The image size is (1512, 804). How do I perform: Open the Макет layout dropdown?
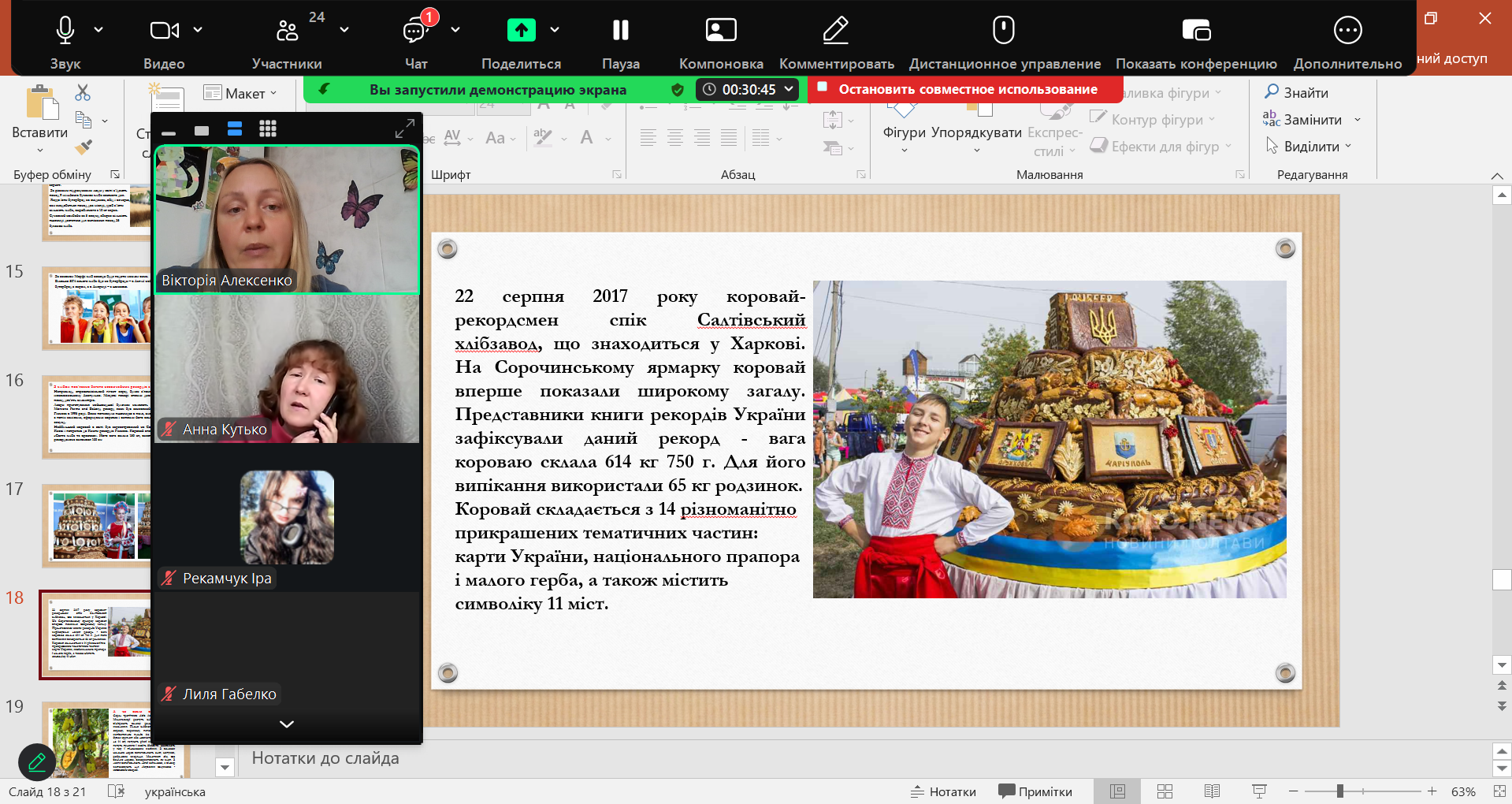pos(240,93)
